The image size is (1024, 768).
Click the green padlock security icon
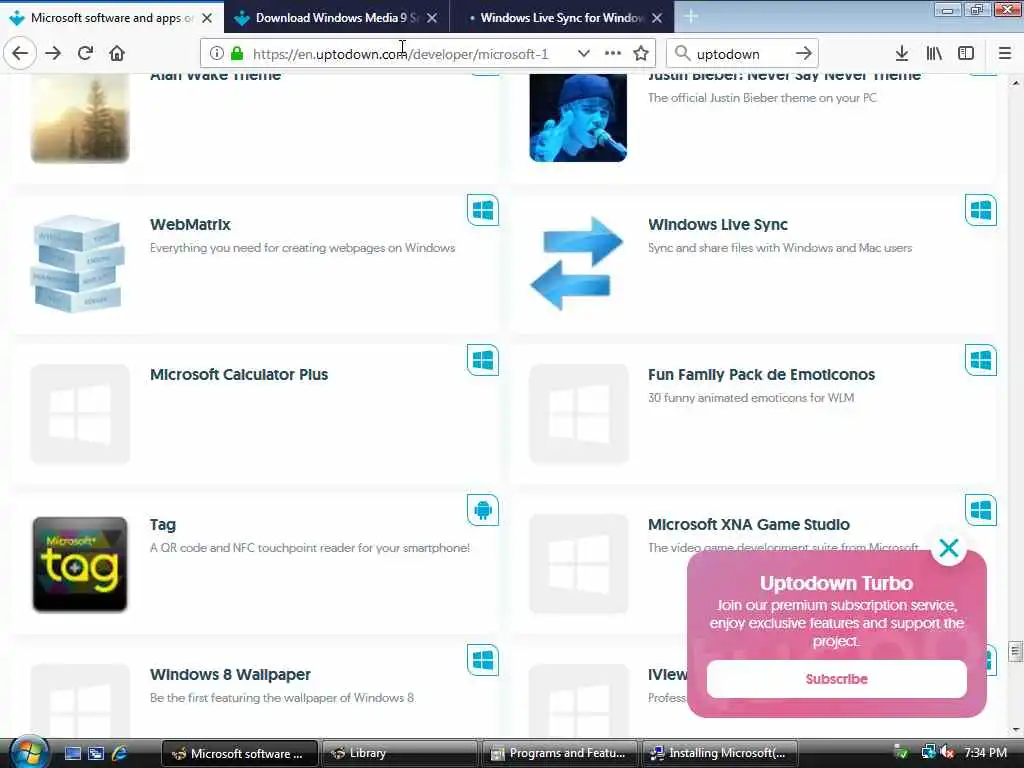point(237,54)
